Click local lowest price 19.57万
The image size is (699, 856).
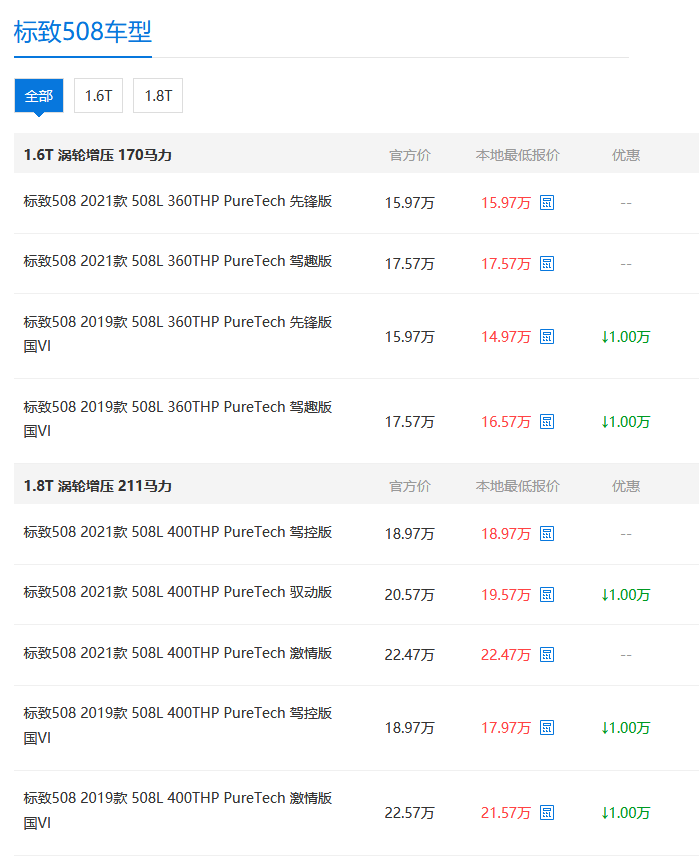[506, 595]
